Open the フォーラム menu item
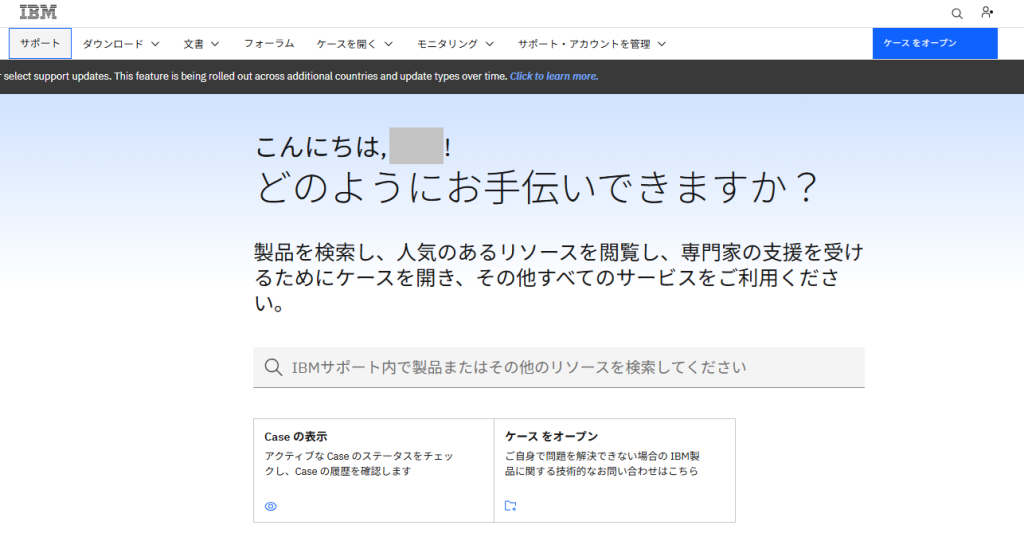 pos(269,43)
